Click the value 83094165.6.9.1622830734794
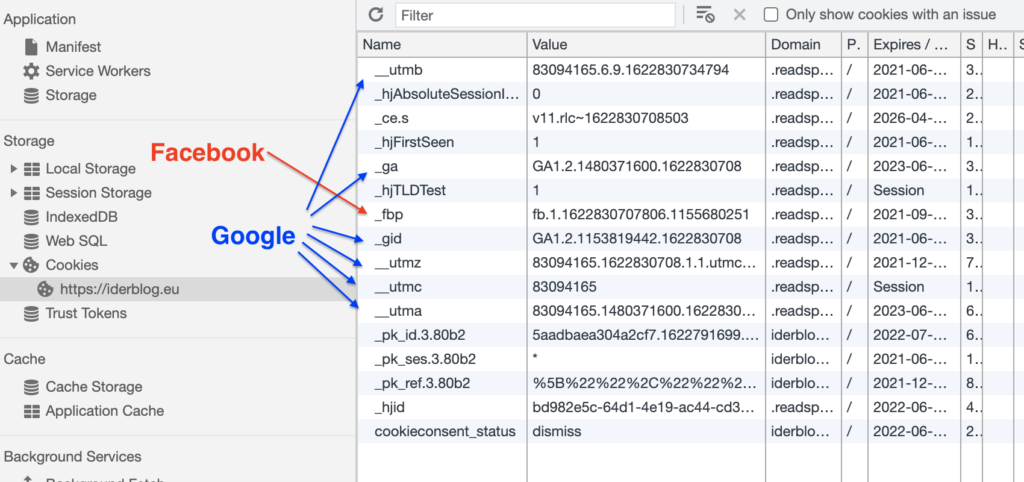The image size is (1024, 482). tap(630, 70)
